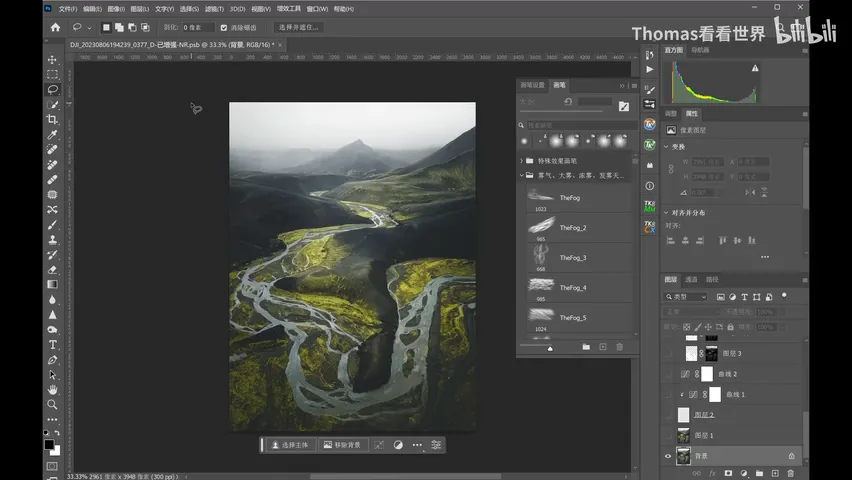
Task: Select the Gradient tool
Action: (x=52, y=284)
